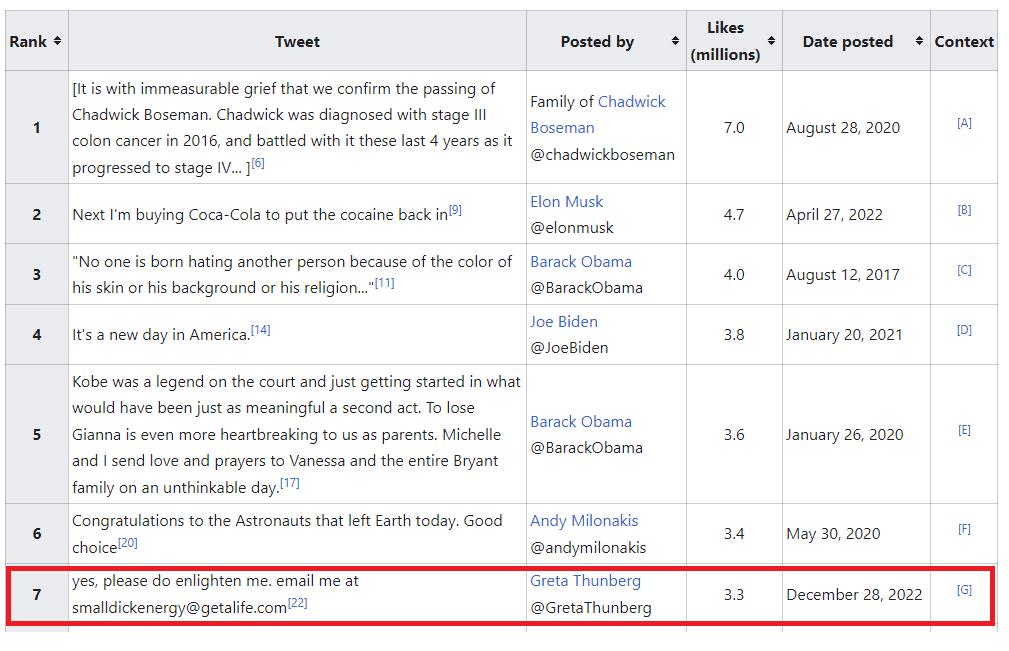Open the Chadwick Boseman link
1009x651 pixels.
(631, 102)
